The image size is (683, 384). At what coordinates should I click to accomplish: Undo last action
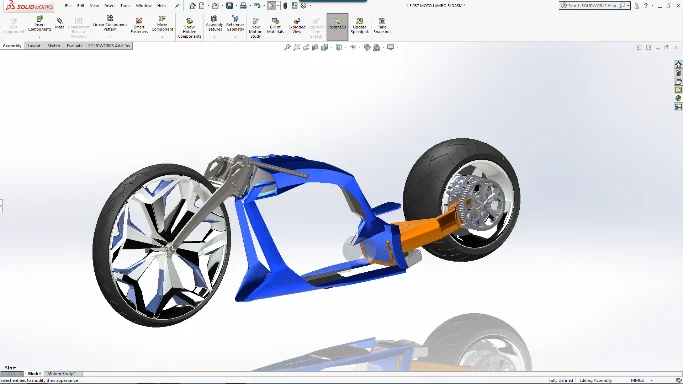tap(257, 6)
